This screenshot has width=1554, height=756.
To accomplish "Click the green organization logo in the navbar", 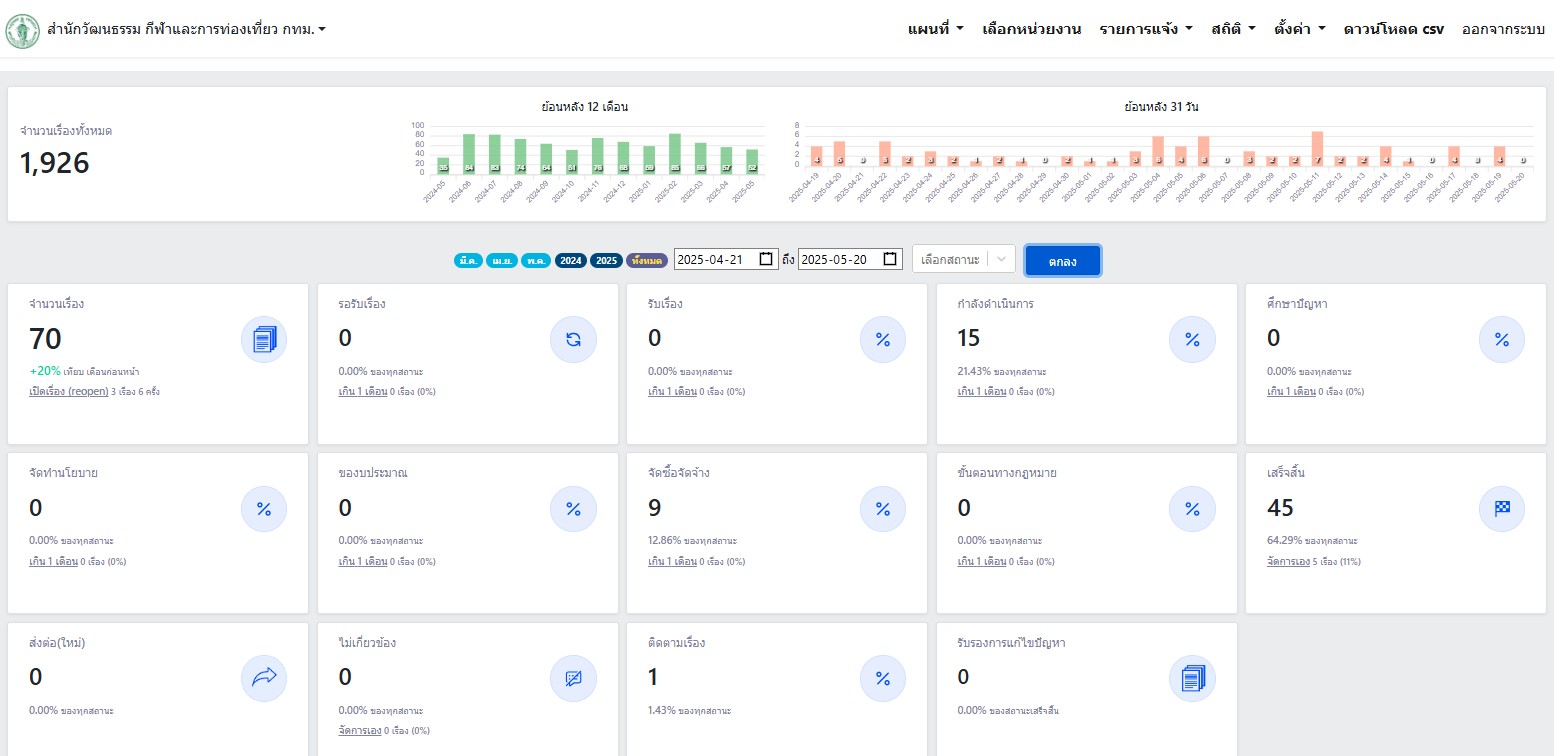I will click(22, 31).
